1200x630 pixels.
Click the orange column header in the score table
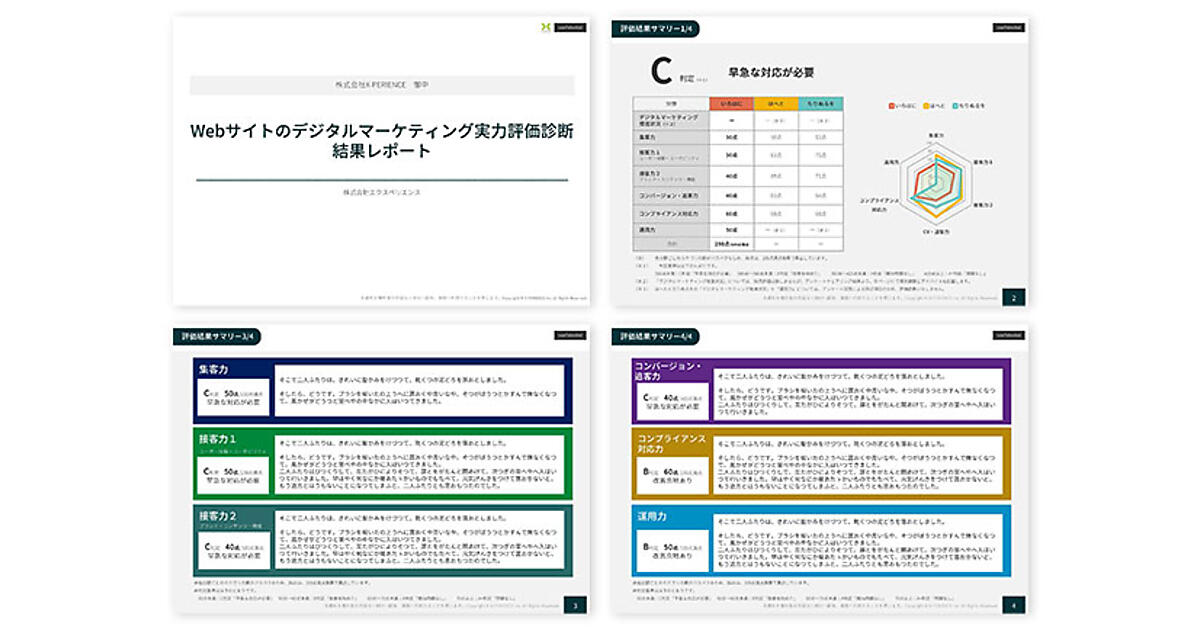[730, 103]
